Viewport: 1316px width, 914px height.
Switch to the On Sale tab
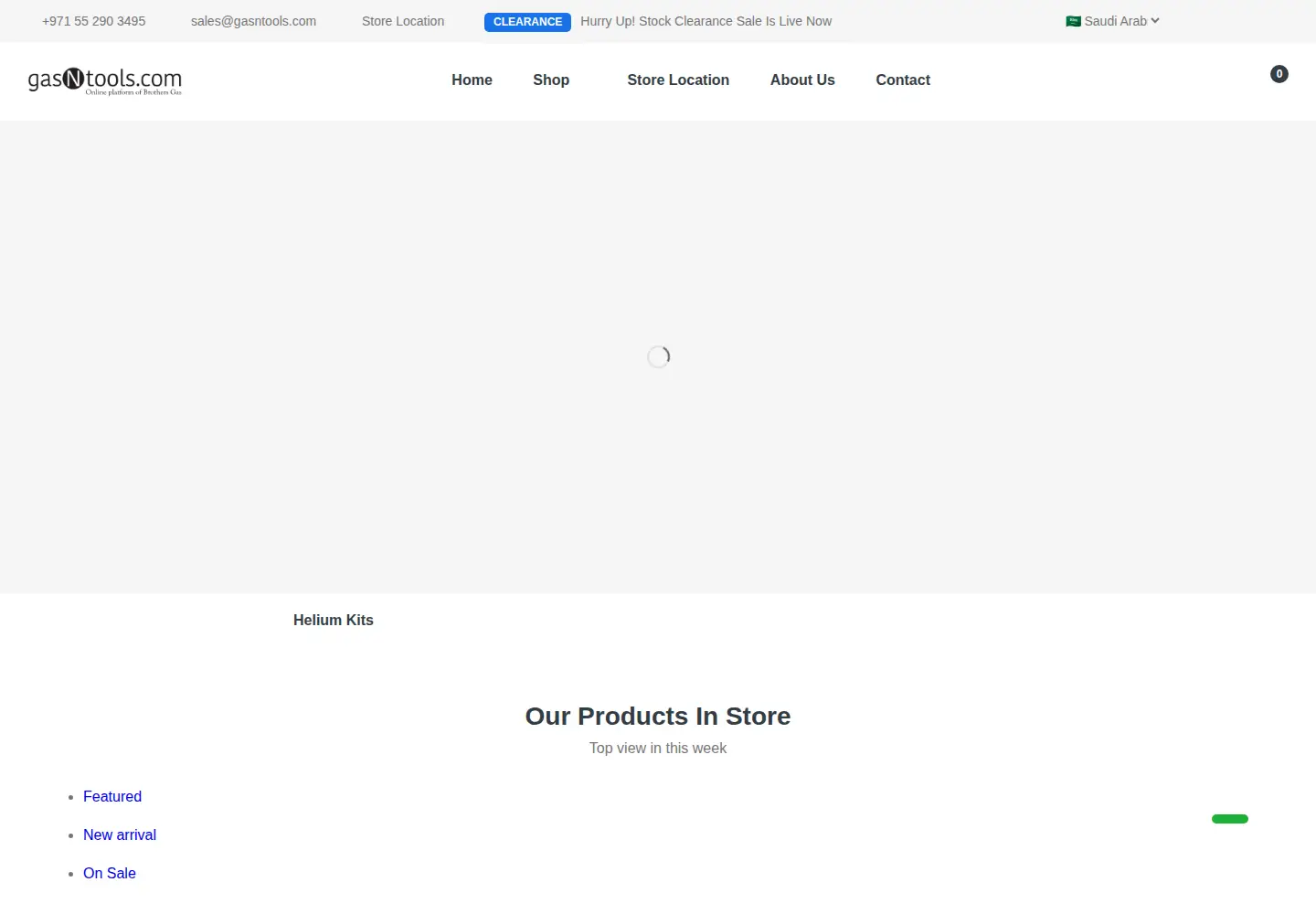(110, 873)
